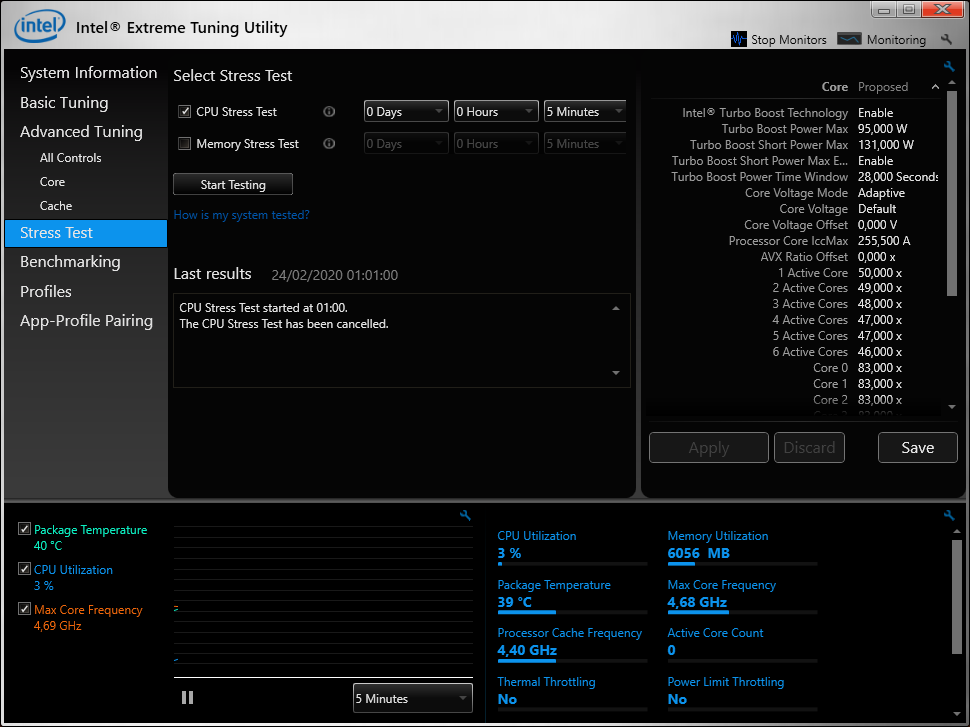Open CPU test Hours dropdown
Image resolution: width=970 pixels, height=727 pixels.
496,111
